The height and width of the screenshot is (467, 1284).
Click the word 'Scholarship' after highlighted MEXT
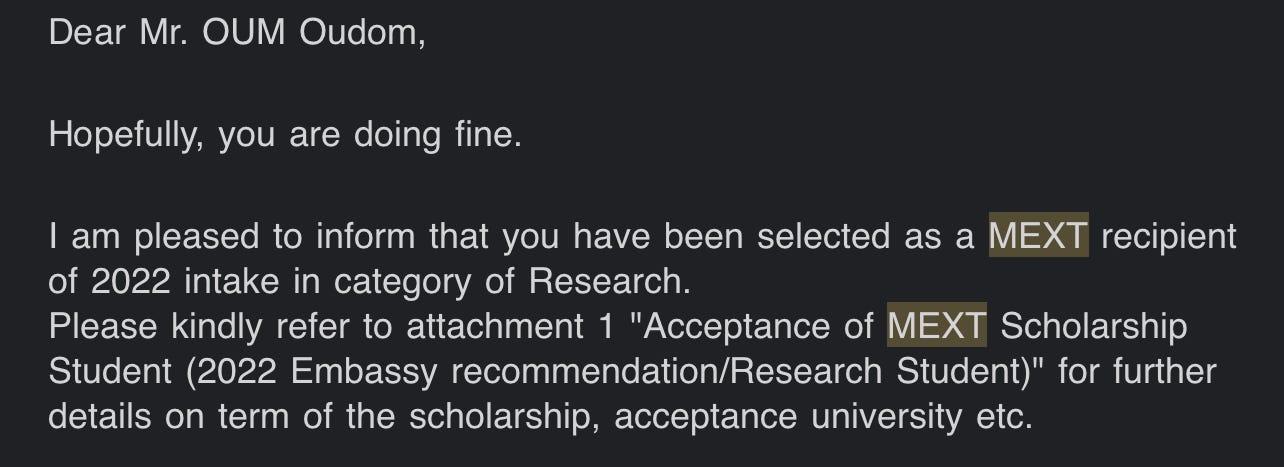pos(1094,328)
